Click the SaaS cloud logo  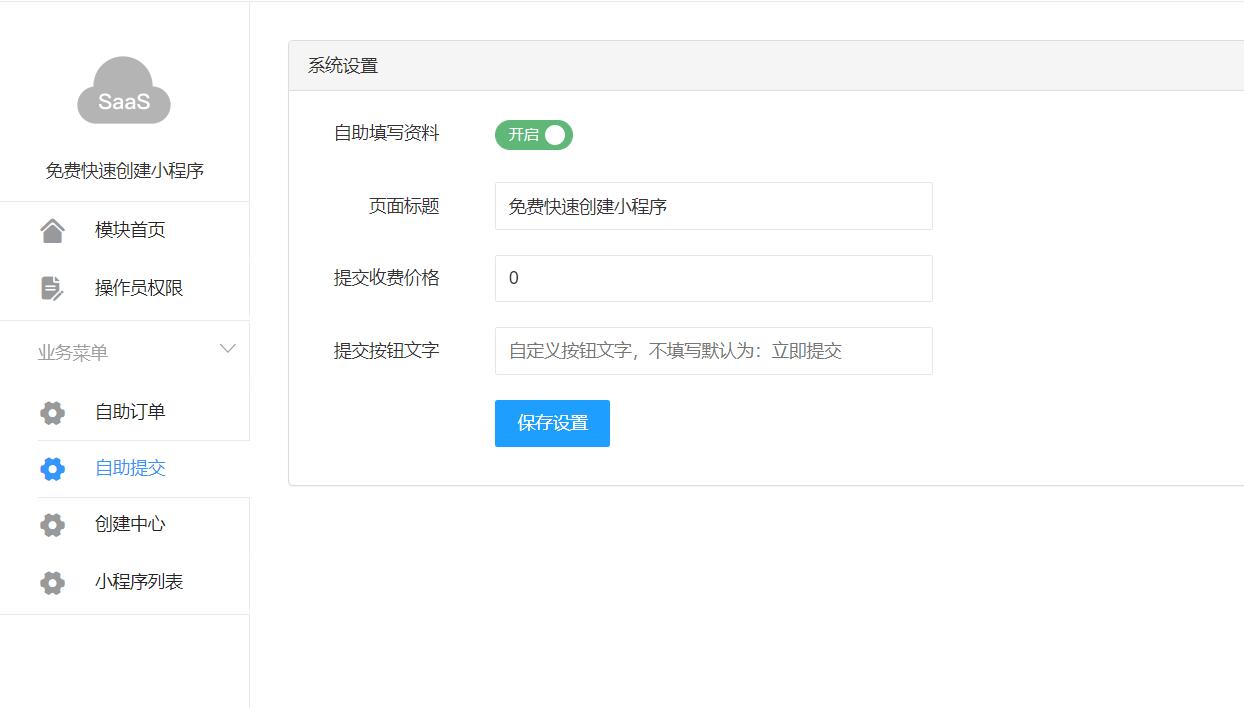[124, 92]
